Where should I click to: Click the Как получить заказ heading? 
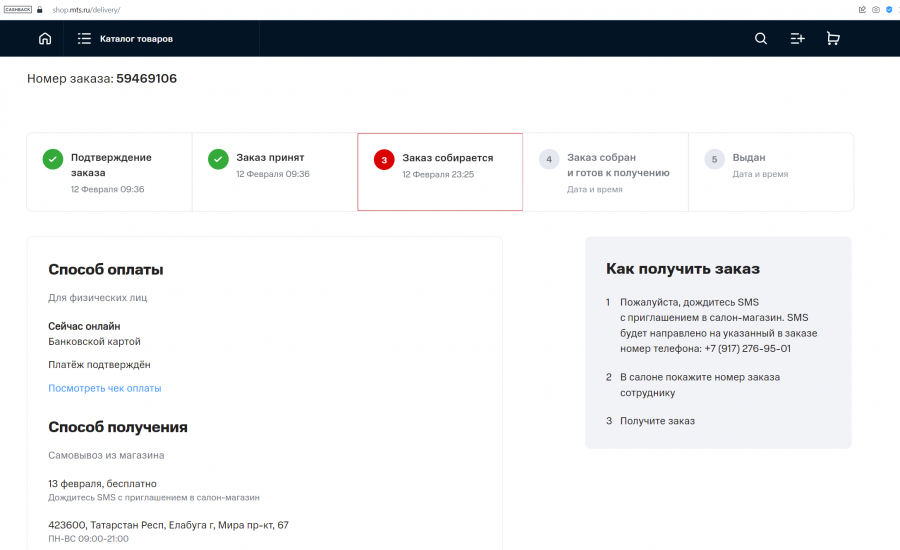pyautogui.click(x=683, y=269)
